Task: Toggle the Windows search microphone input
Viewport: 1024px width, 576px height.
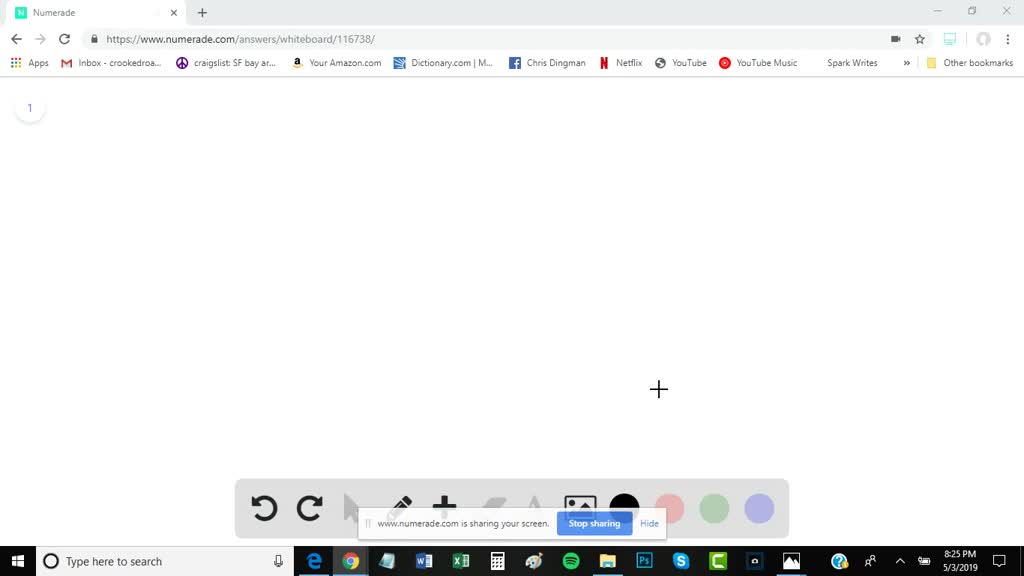Action: [277, 560]
